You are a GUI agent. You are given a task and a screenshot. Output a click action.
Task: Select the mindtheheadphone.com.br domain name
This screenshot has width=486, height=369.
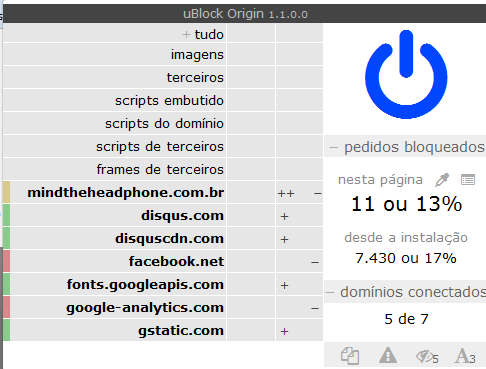click(x=126, y=193)
